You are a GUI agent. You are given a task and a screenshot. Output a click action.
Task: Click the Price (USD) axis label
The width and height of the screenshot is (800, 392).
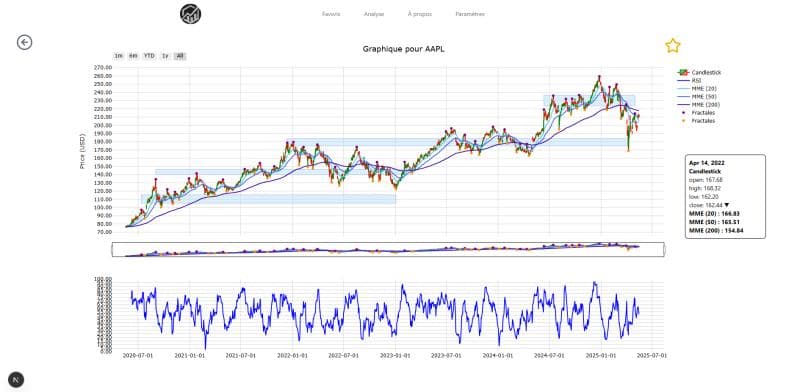pyautogui.click(x=82, y=151)
